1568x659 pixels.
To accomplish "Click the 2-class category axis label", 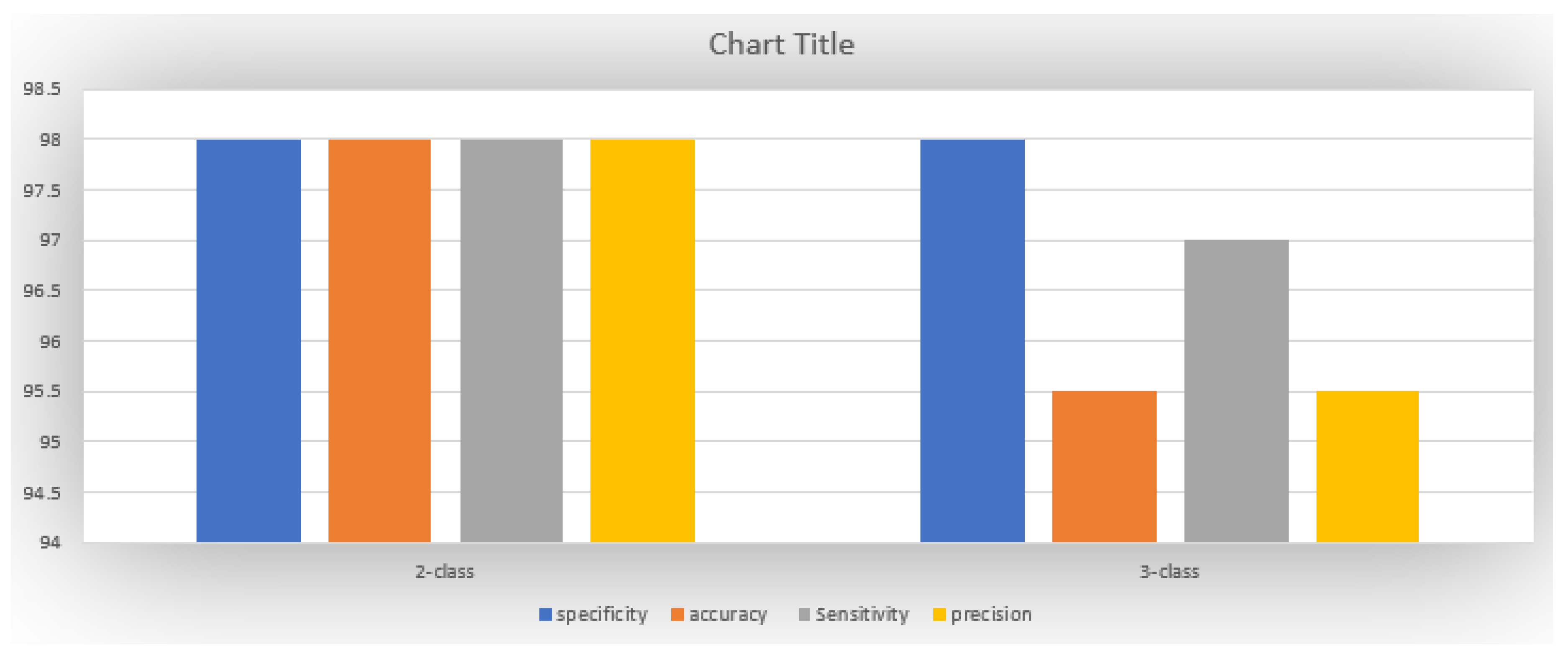I will [x=444, y=572].
